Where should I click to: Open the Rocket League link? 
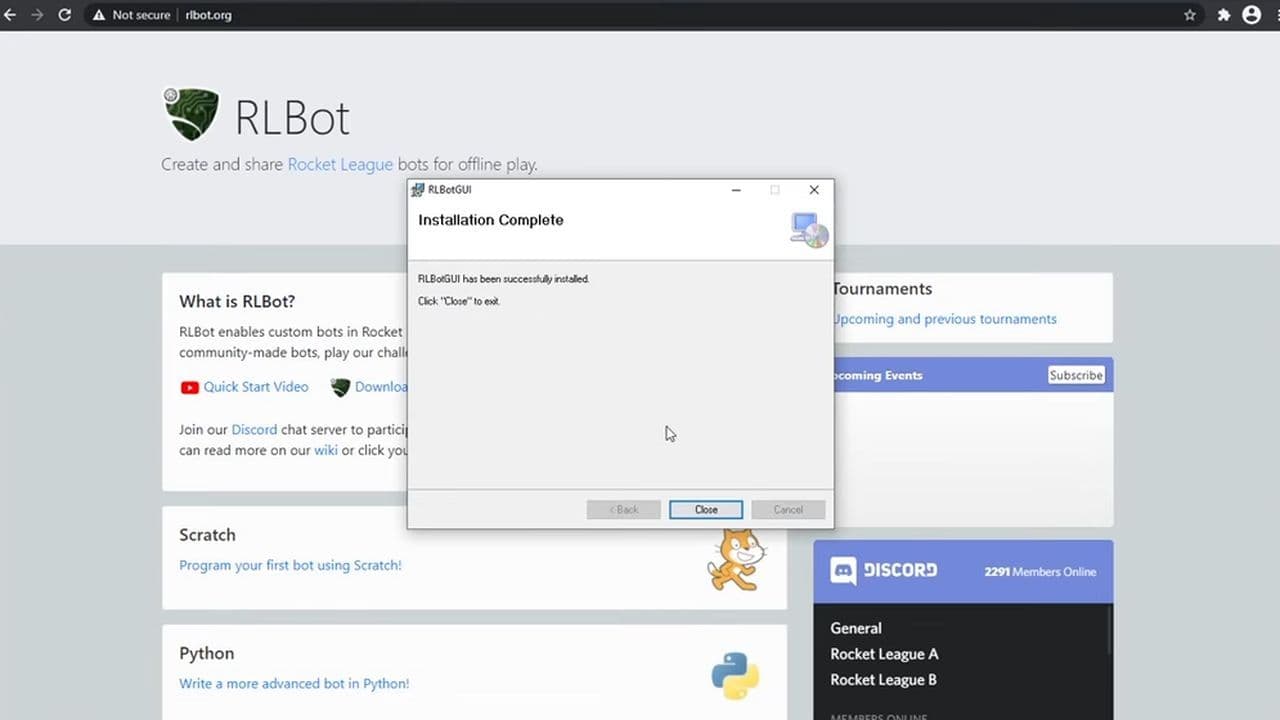(x=340, y=164)
